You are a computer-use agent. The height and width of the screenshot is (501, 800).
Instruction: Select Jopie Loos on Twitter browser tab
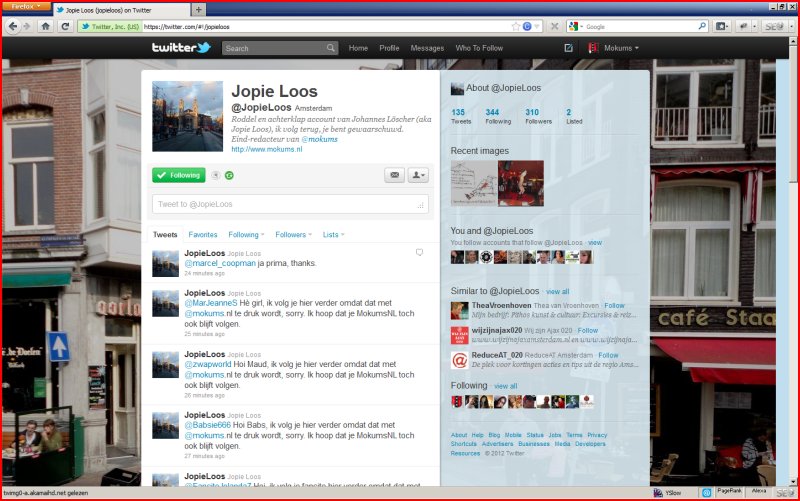click(121, 10)
